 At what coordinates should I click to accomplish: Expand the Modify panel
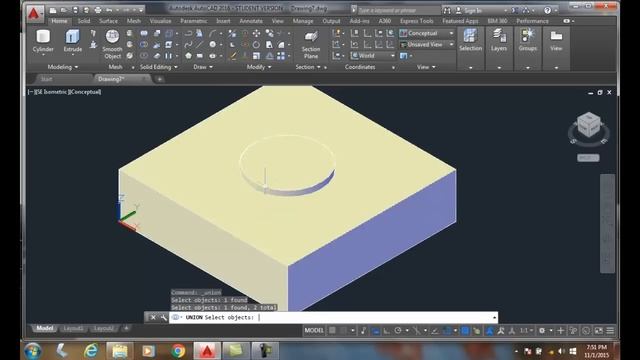click(259, 67)
